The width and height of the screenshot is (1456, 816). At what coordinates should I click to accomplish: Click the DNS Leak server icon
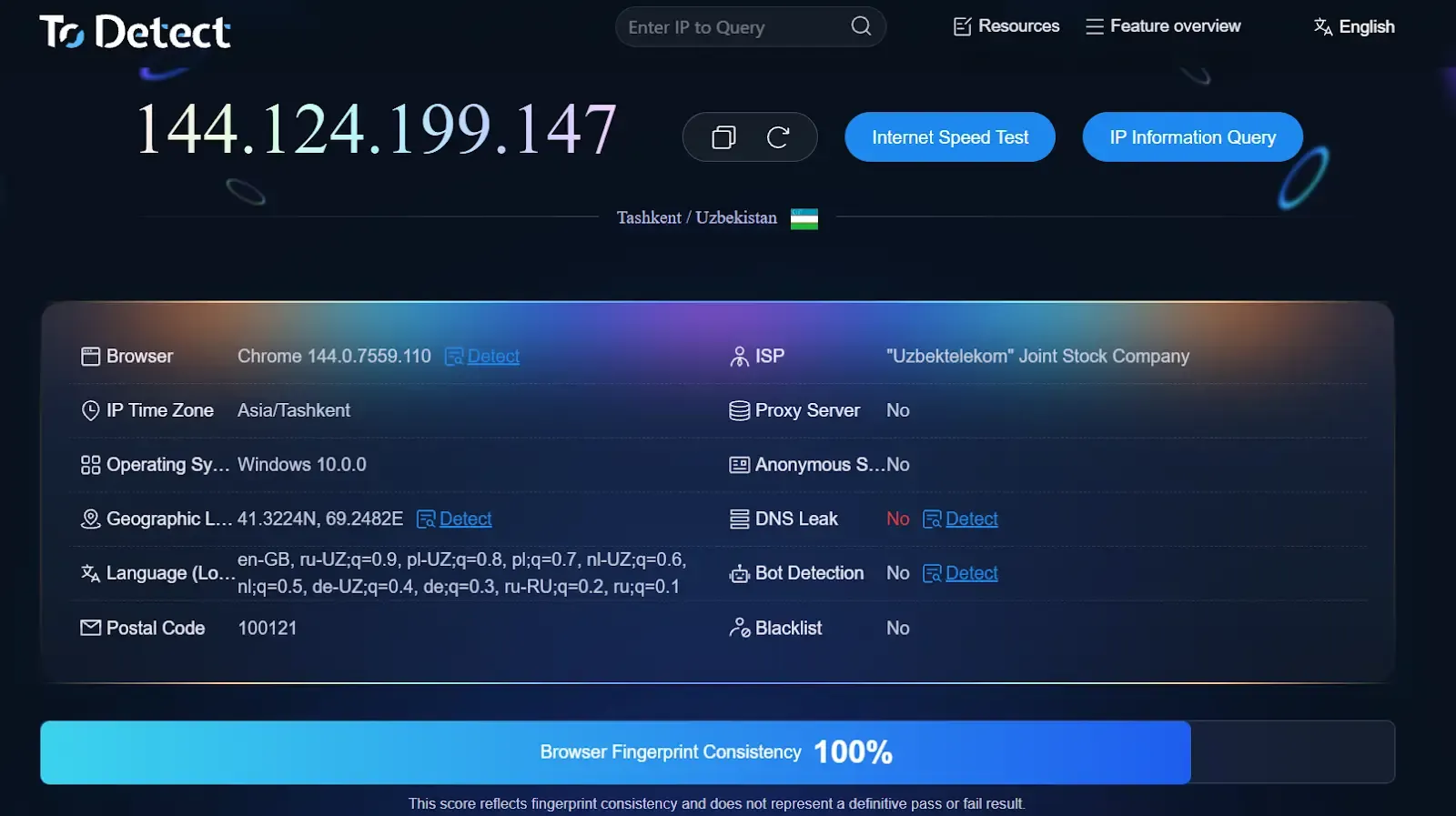coord(739,519)
